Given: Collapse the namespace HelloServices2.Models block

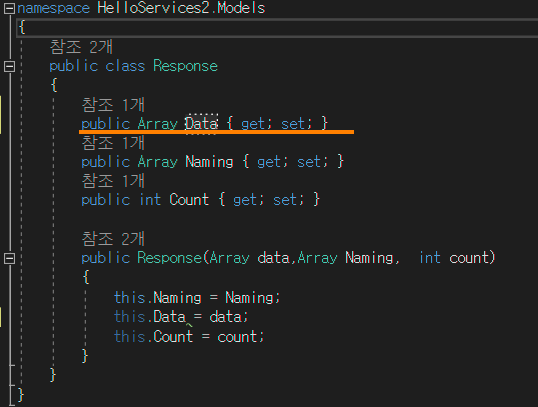Looking at the screenshot, I should [x=9, y=9].
